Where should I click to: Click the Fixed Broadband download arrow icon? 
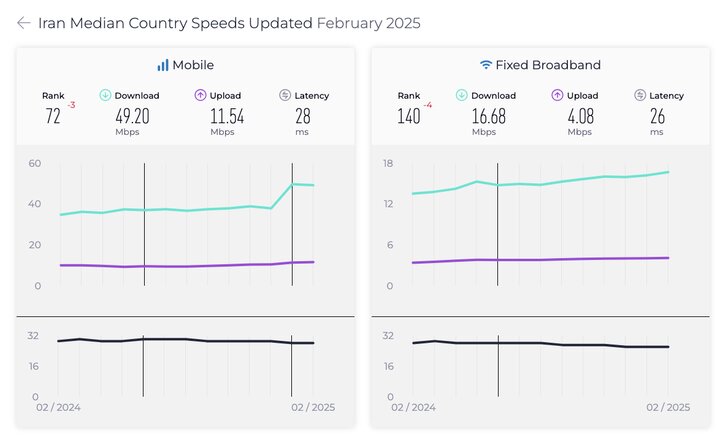(x=461, y=96)
